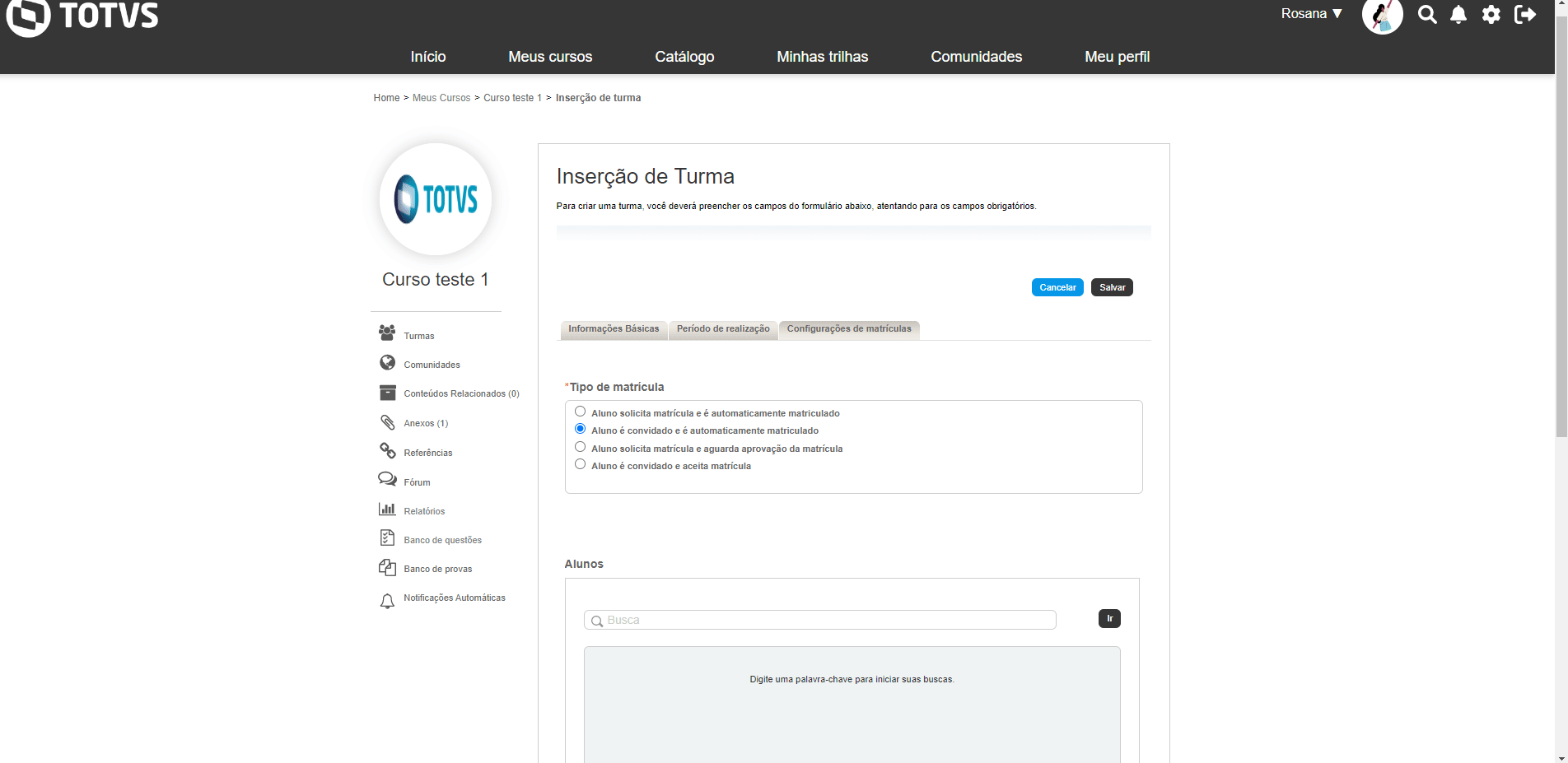
Task: Select 'Aluno é convidado e aceita matrícula'
Action: click(581, 464)
